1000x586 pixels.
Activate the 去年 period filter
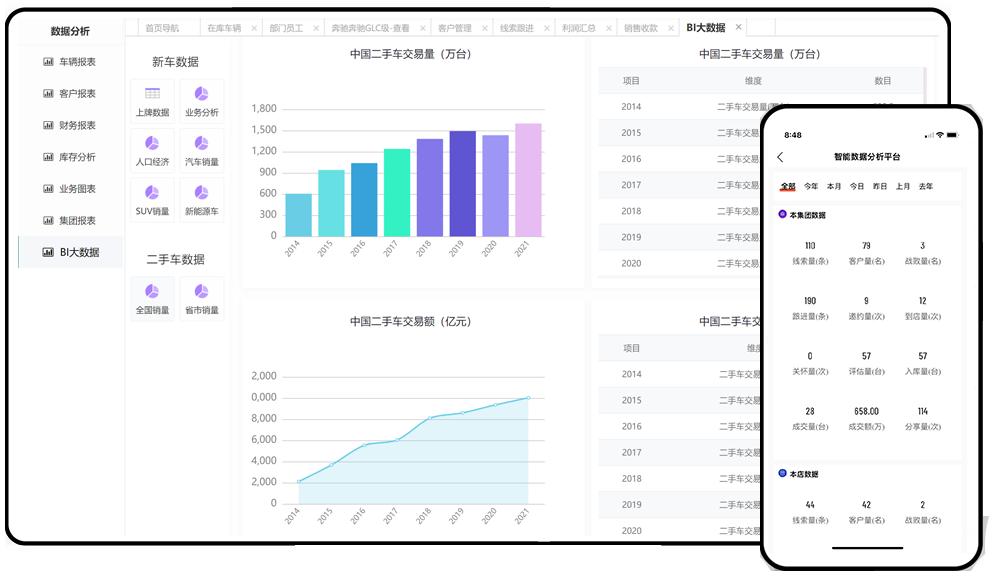[925, 186]
